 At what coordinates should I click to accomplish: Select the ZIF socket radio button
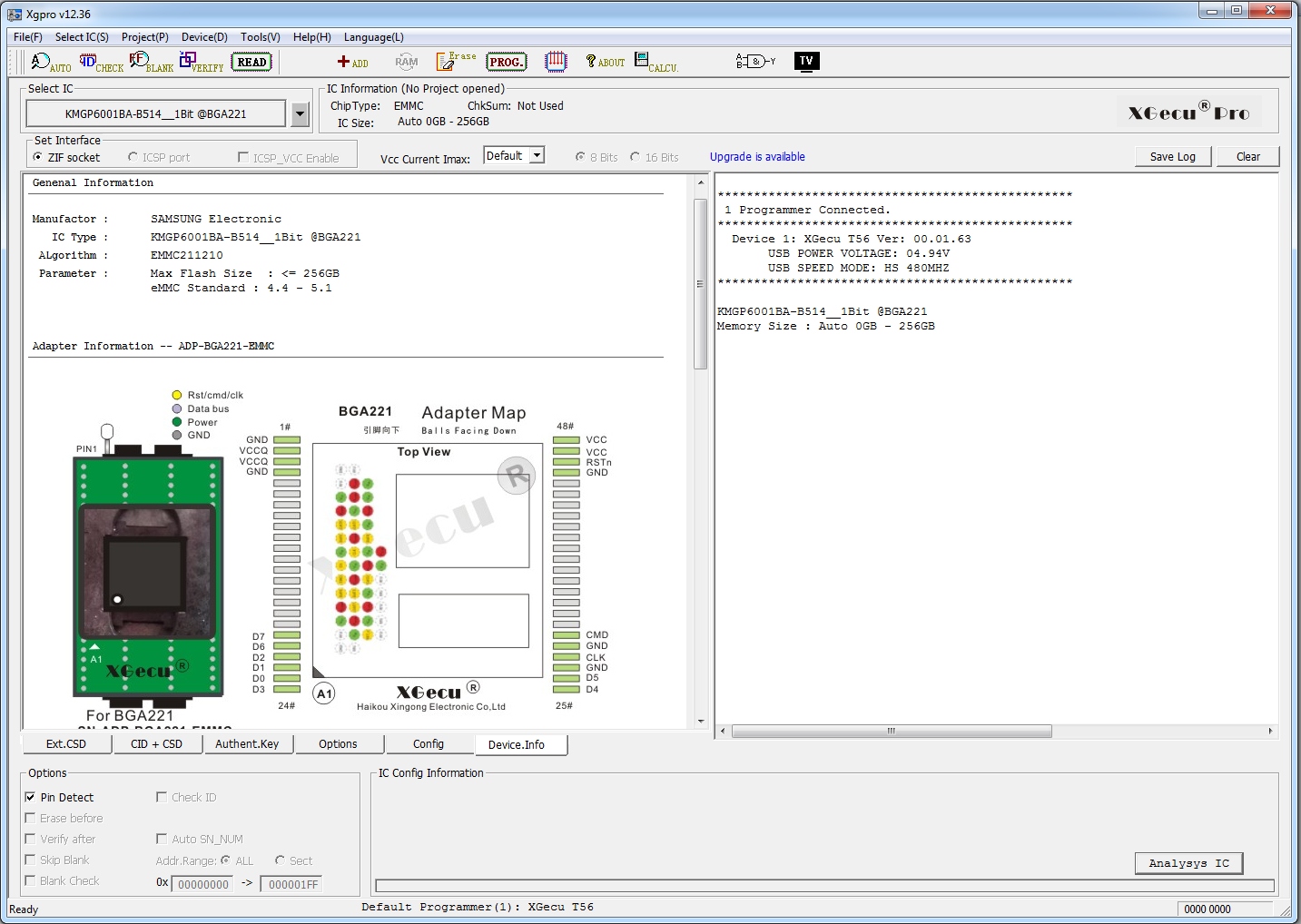(37, 157)
